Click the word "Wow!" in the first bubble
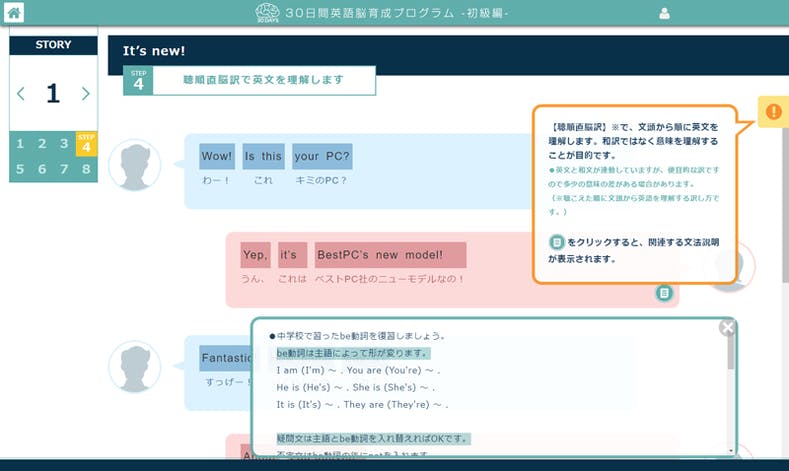The width and height of the screenshot is (789, 471). pos(217,157)
